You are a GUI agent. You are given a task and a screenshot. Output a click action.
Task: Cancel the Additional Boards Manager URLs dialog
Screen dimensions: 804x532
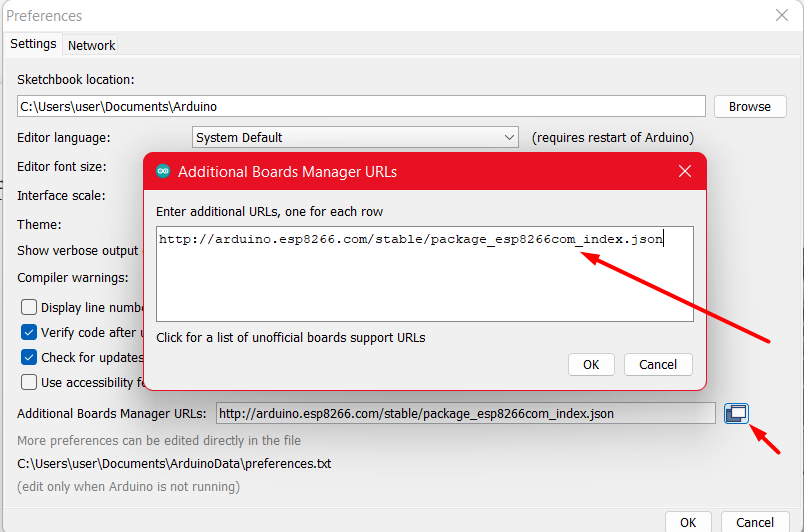click(x=658, y=364)
